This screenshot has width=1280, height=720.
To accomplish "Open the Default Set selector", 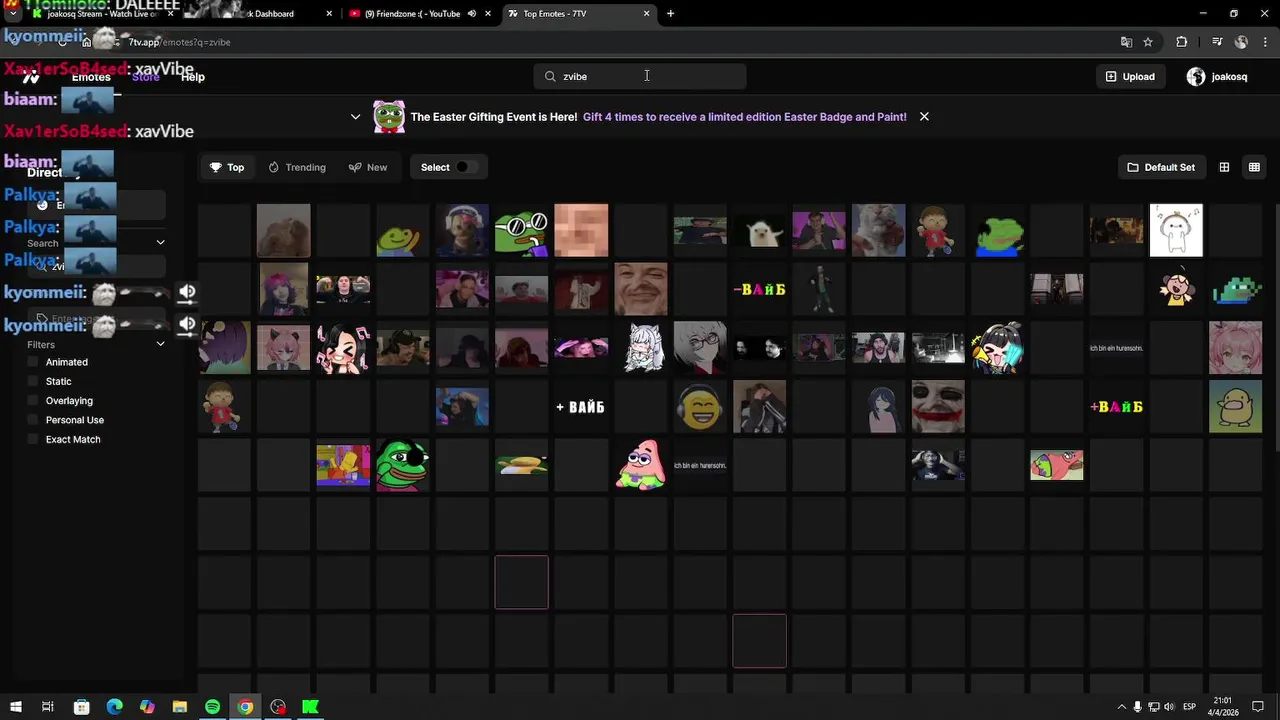I will (1161, 167).
